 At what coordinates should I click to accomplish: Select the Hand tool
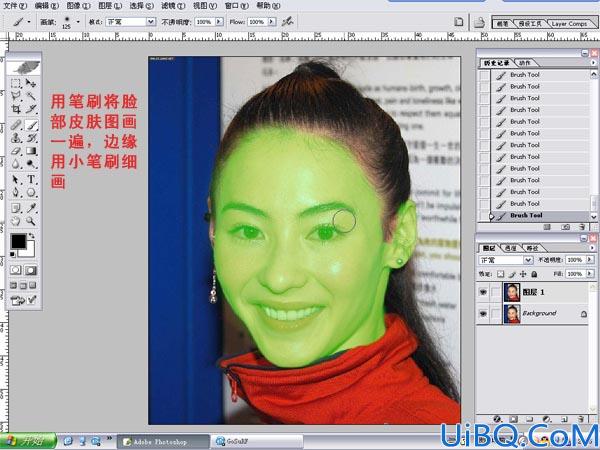click(16, 221)
